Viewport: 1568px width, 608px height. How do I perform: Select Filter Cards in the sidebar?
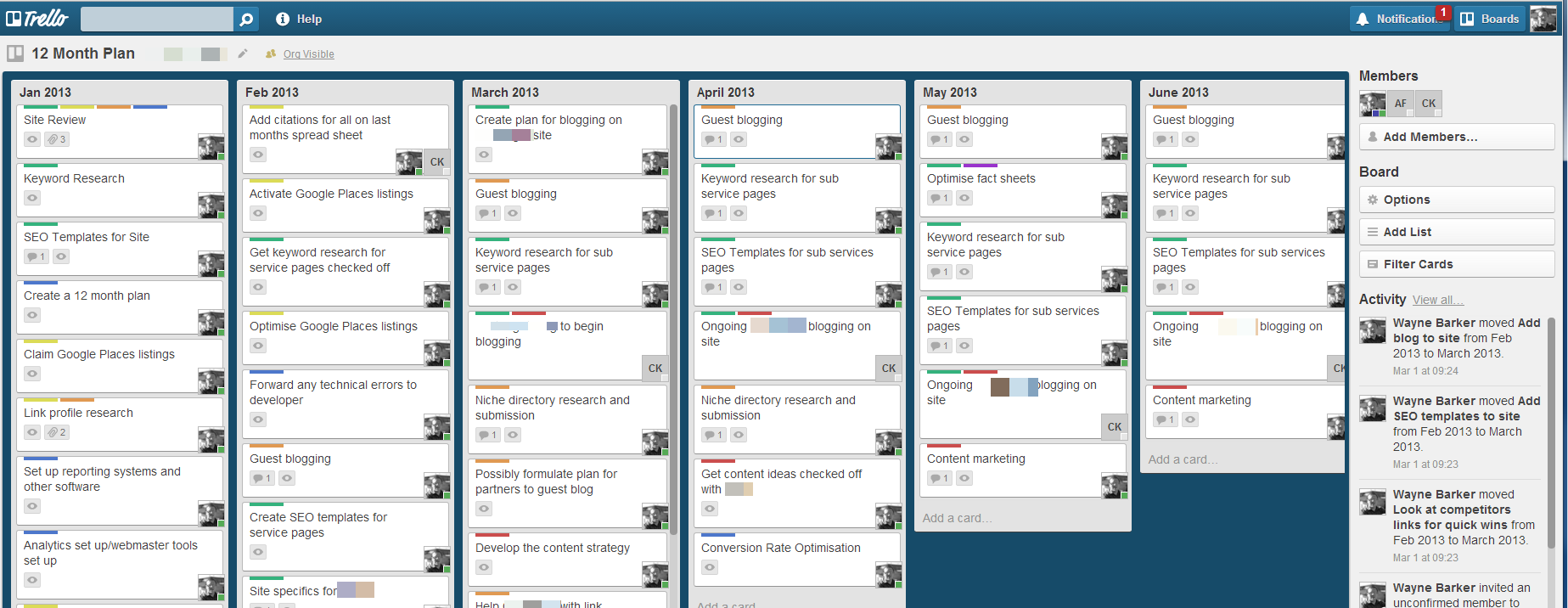point(1456,264)
